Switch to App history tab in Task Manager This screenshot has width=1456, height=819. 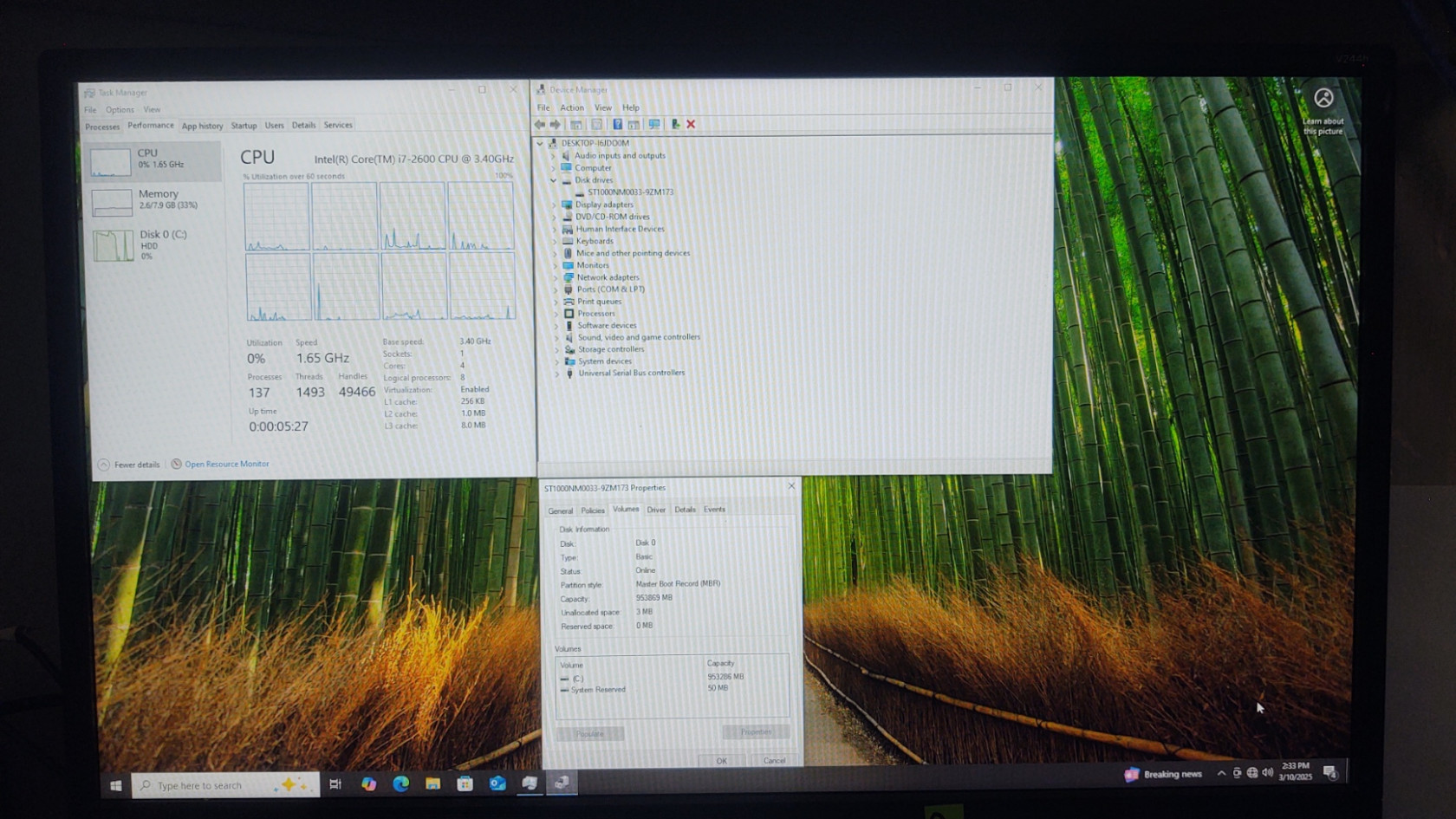[202, 126]
